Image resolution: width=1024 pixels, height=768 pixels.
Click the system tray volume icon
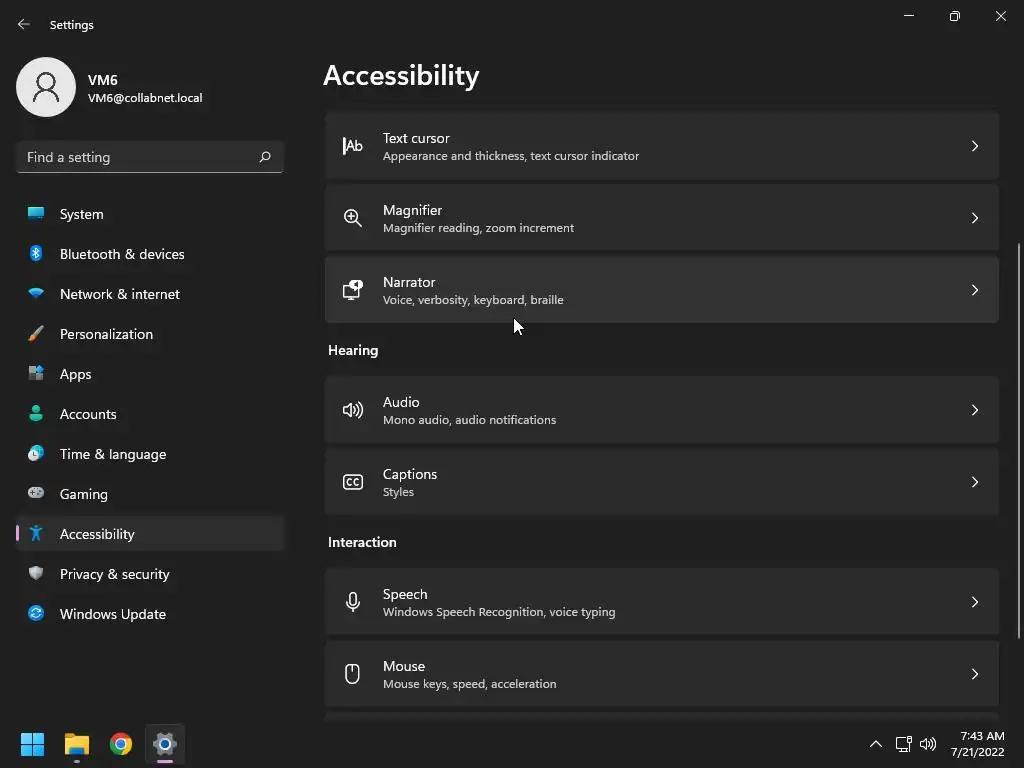(x=928, y=744)
